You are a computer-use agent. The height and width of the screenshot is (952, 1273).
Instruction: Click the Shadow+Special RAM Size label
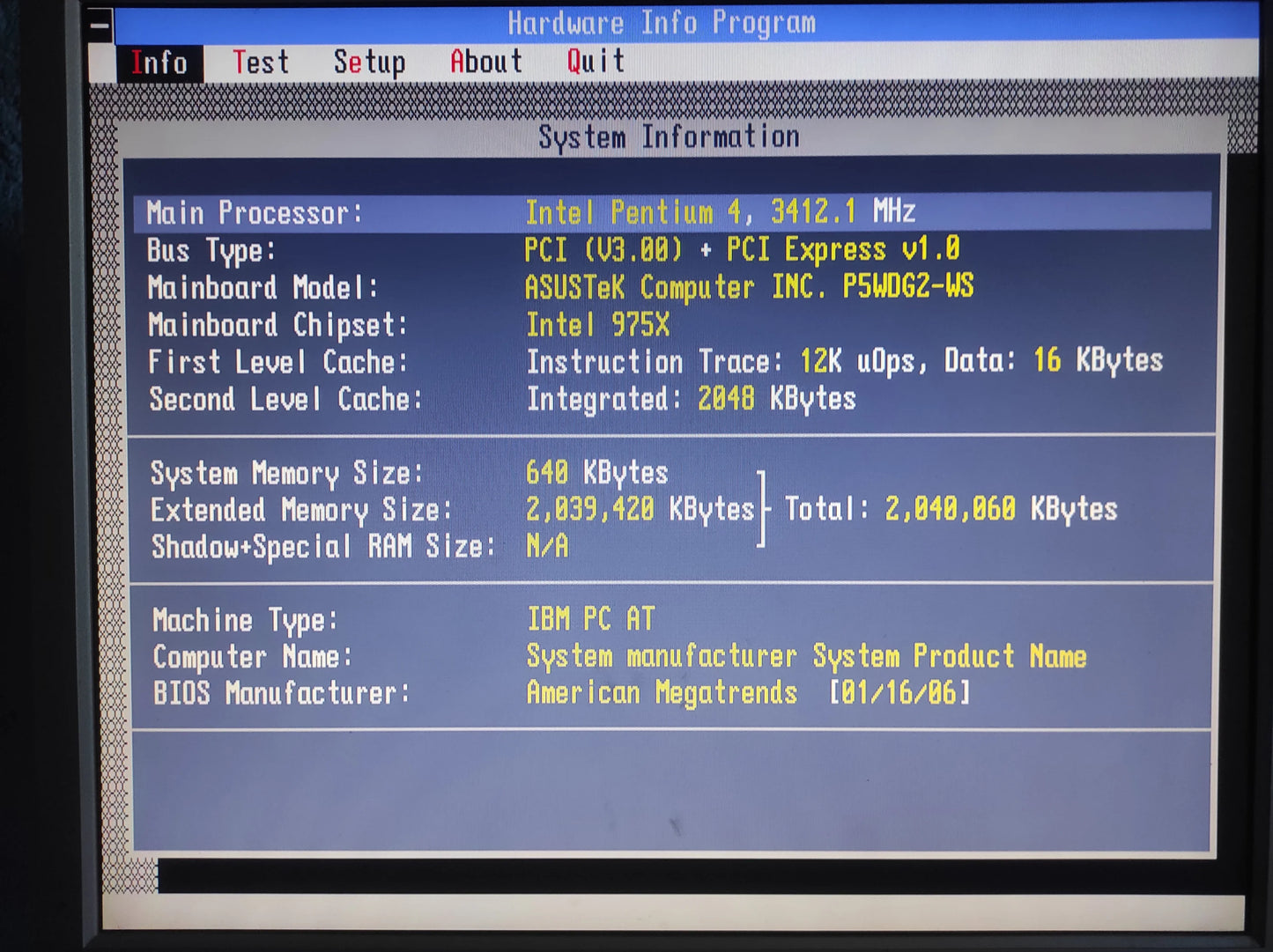[322, 547]
